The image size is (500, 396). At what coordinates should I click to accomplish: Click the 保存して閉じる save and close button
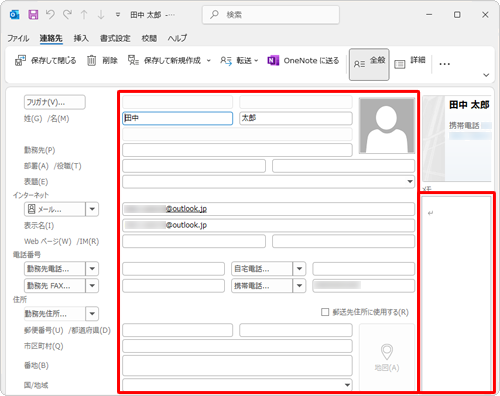[x=46, y=61]
